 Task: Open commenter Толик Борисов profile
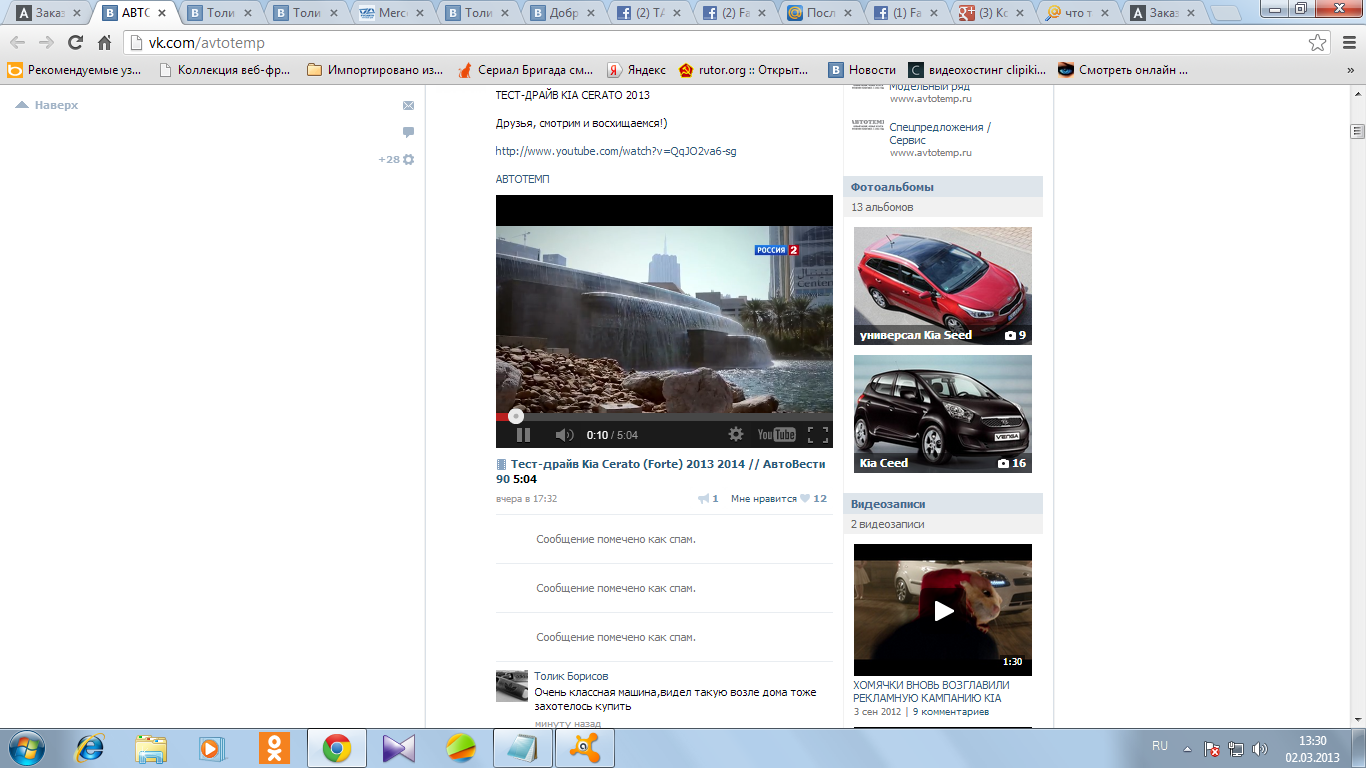(571, 676)
